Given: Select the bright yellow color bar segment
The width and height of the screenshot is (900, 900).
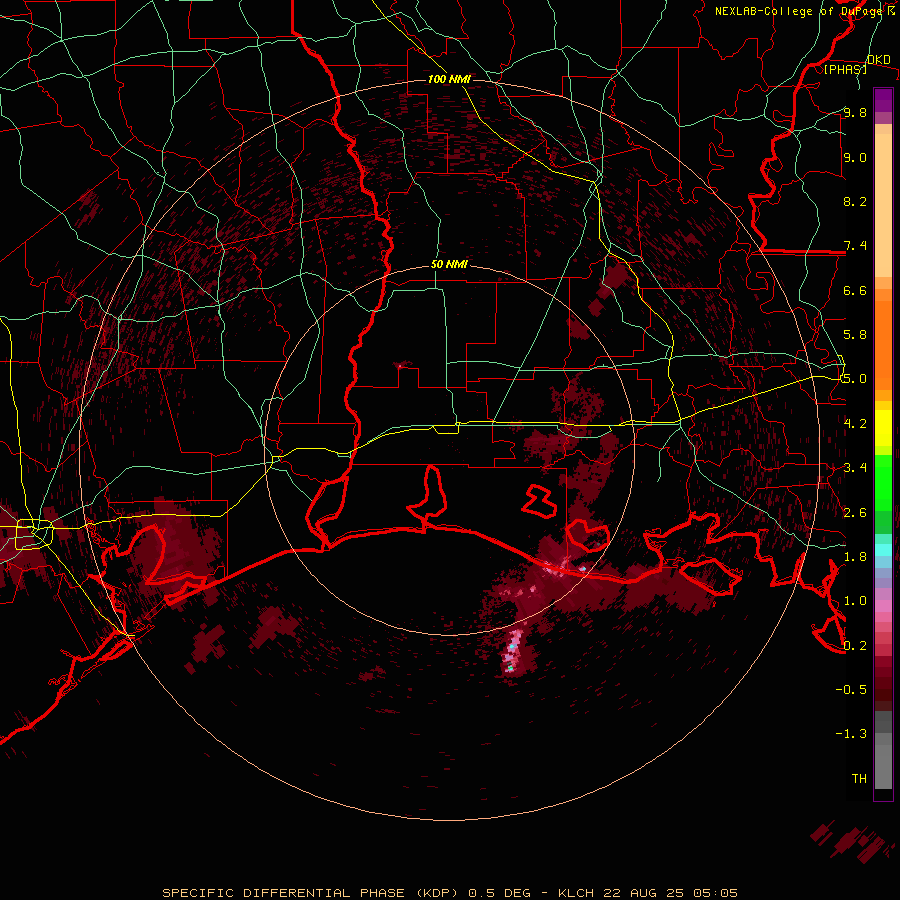Looking at the screenshot, I should point(883,428).
